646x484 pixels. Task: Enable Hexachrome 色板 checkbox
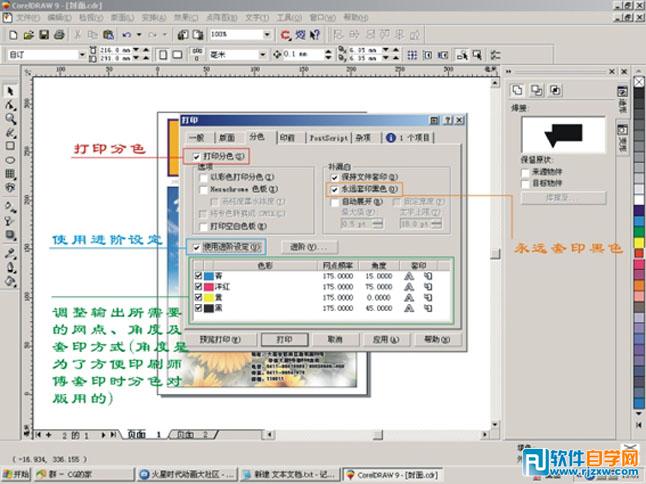tap(203, 190)
